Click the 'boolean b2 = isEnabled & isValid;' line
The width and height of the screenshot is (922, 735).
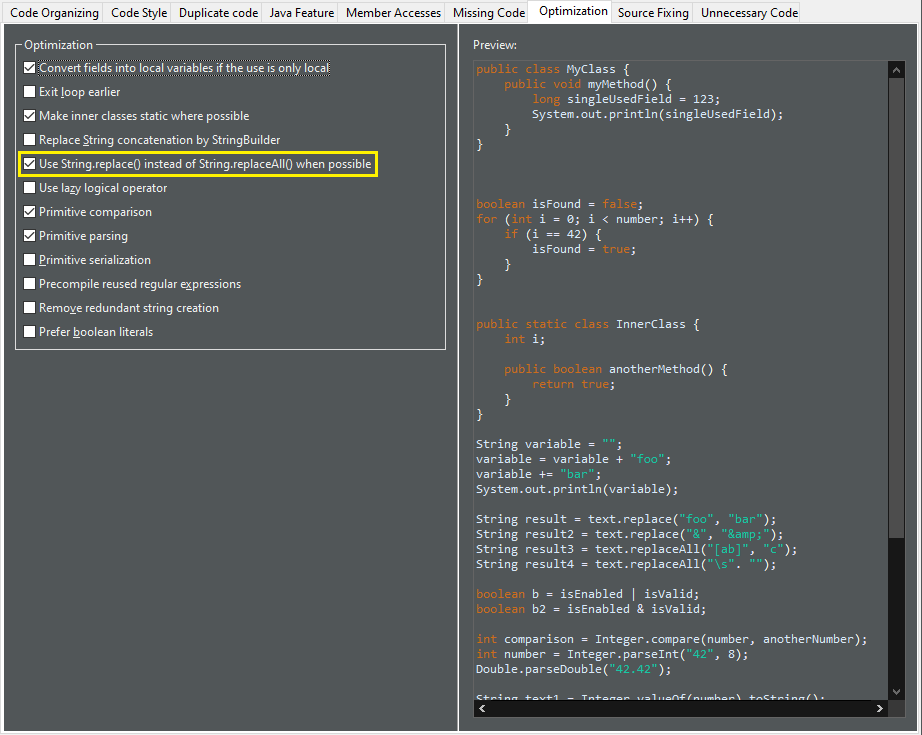[x=591, y=609]
